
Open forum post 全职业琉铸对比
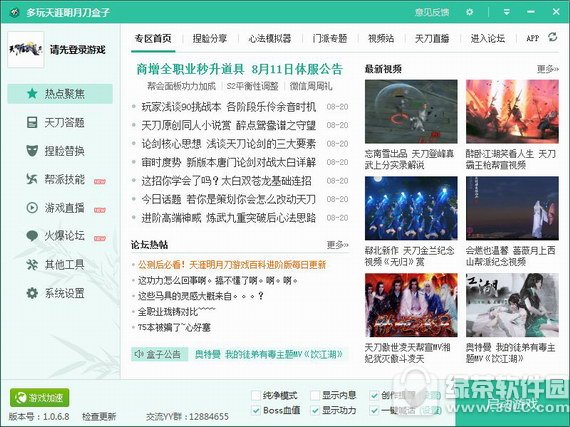pyautogui.click(x=177, y=312)
